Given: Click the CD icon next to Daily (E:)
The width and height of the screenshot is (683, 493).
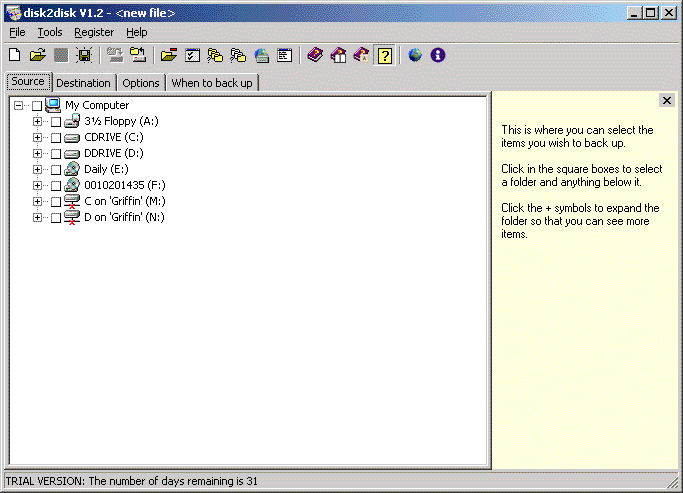Looking at the screenshot, I should pos(72,169).
